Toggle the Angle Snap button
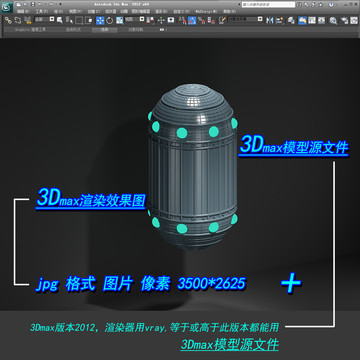 tap(192, 20)
